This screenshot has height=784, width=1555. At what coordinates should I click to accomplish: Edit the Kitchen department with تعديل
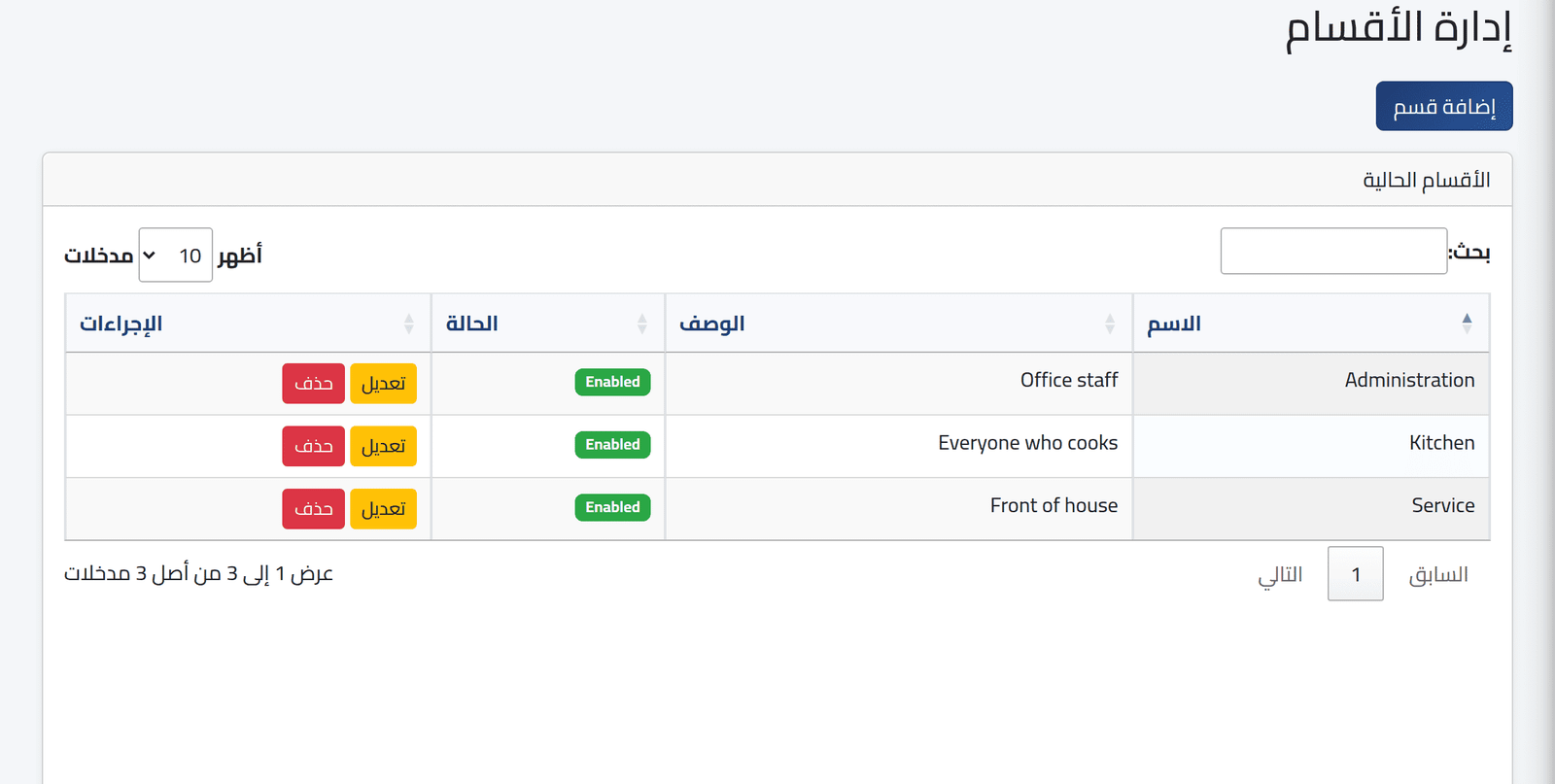[384, 446]
